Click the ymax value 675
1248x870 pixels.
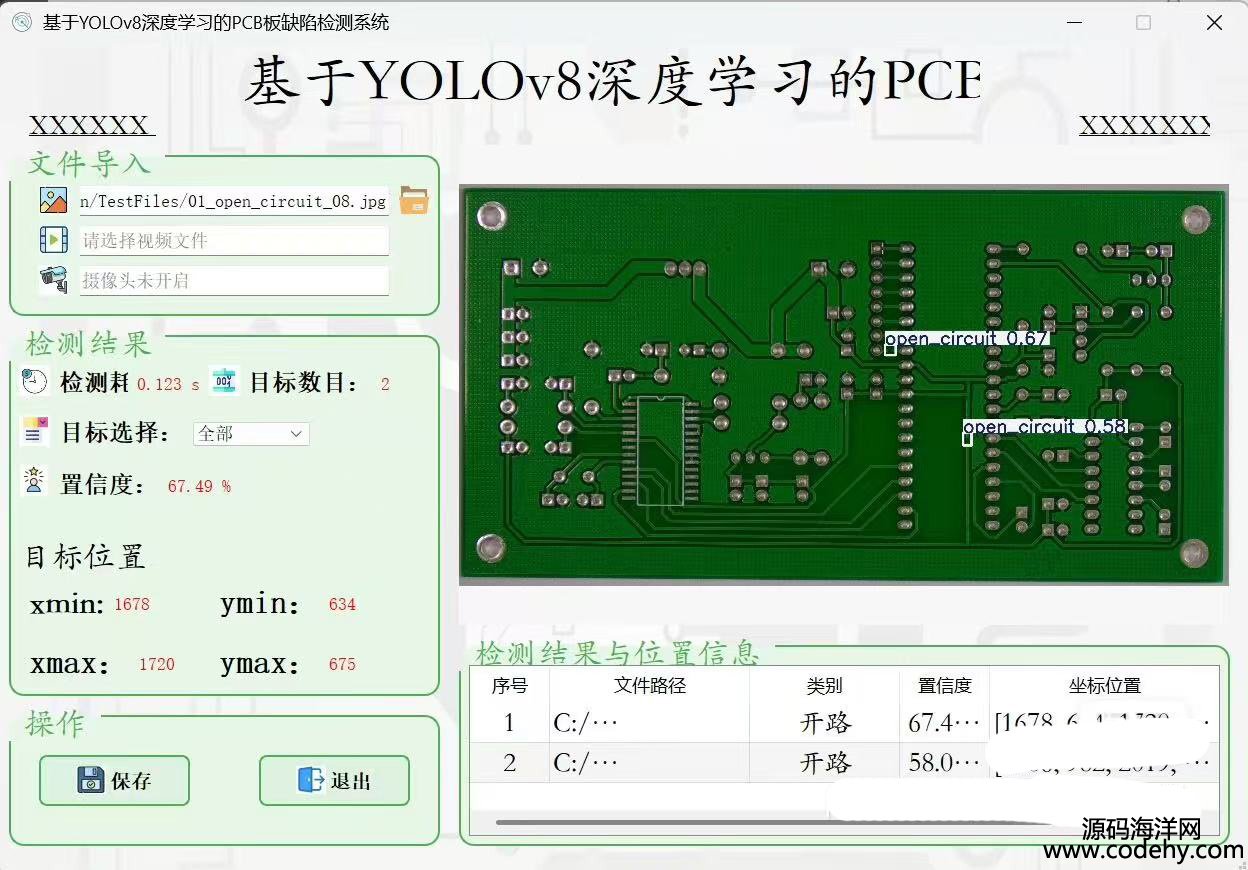pyautogui.click(x=342, y=664)
